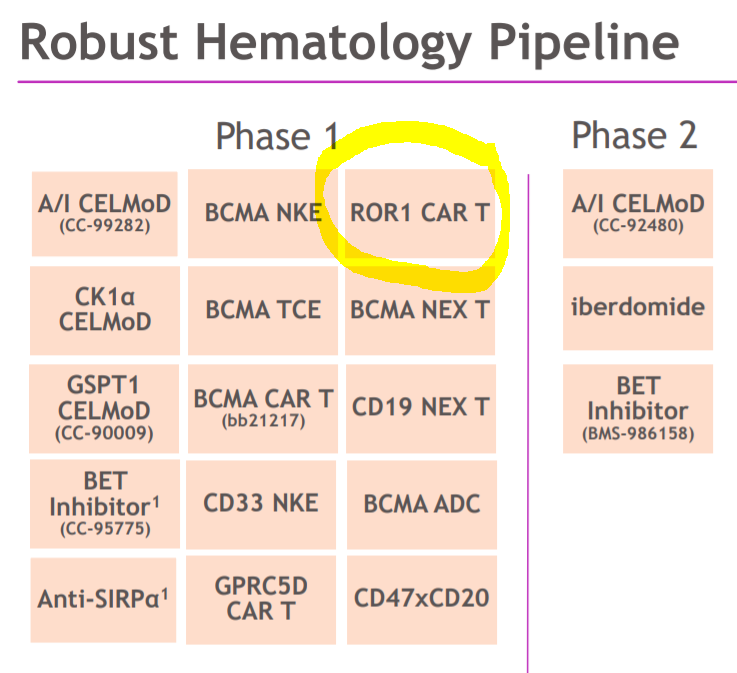Click the Phase 1 heading
The image size is (737, 673).
[277, 137]
